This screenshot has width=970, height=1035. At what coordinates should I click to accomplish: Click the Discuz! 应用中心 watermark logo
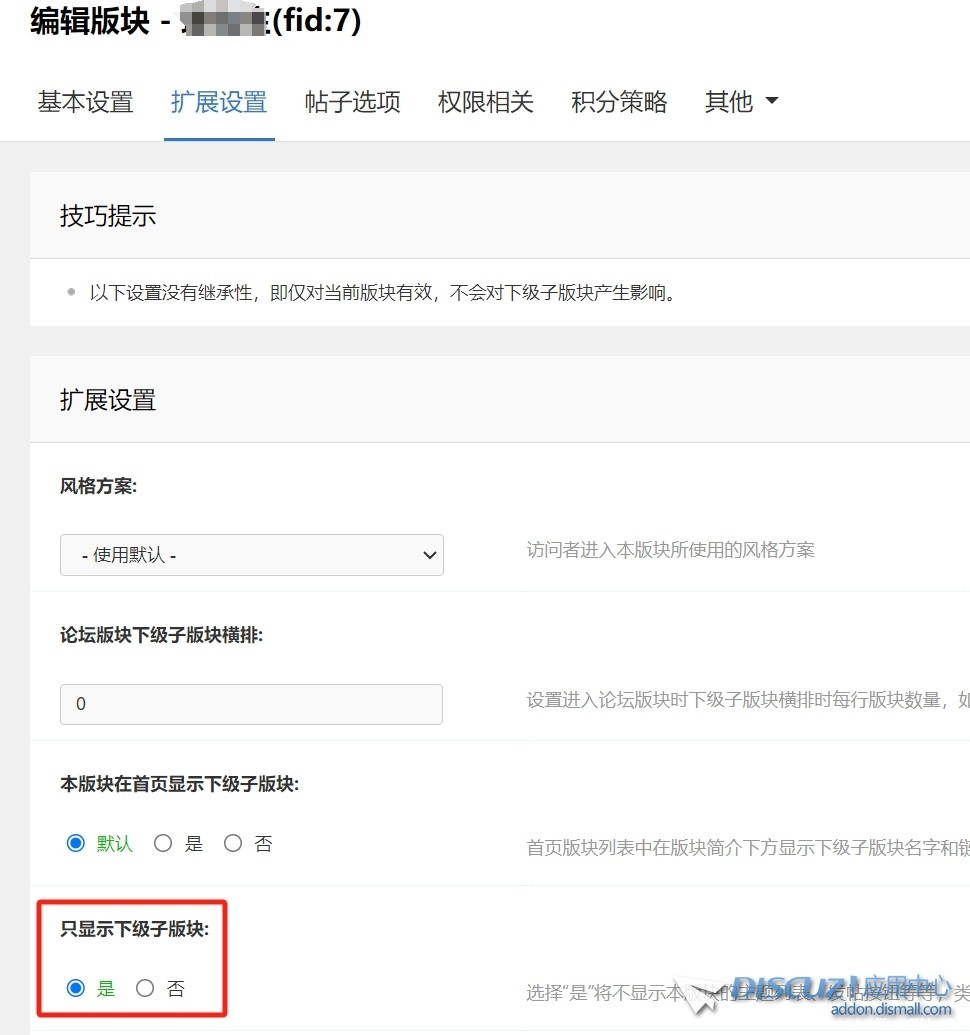coord(842,989)
